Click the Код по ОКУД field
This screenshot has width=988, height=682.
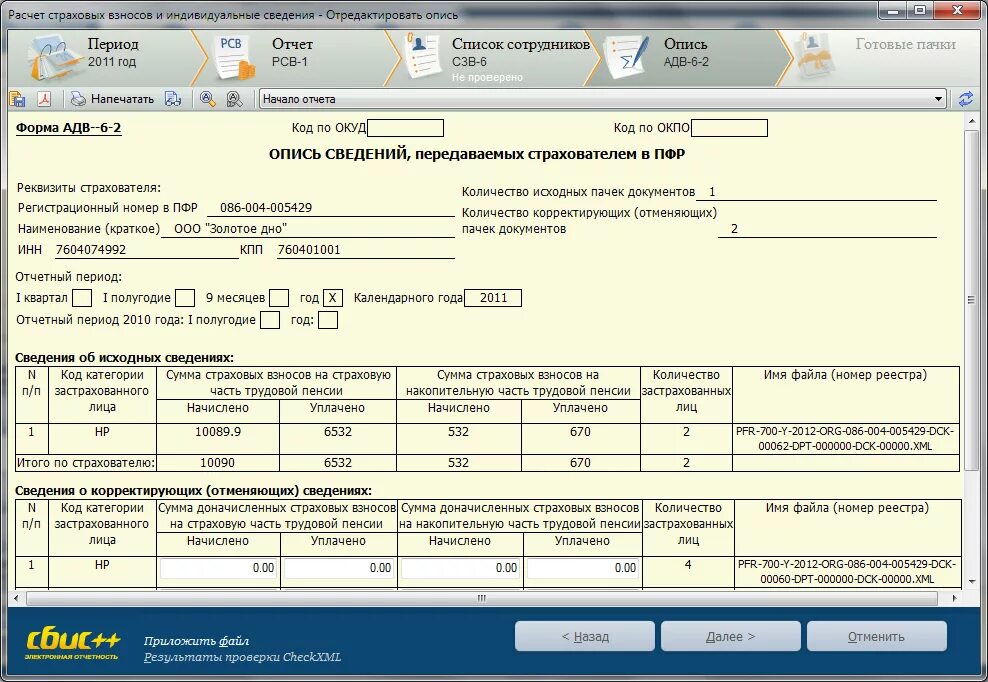405,128
